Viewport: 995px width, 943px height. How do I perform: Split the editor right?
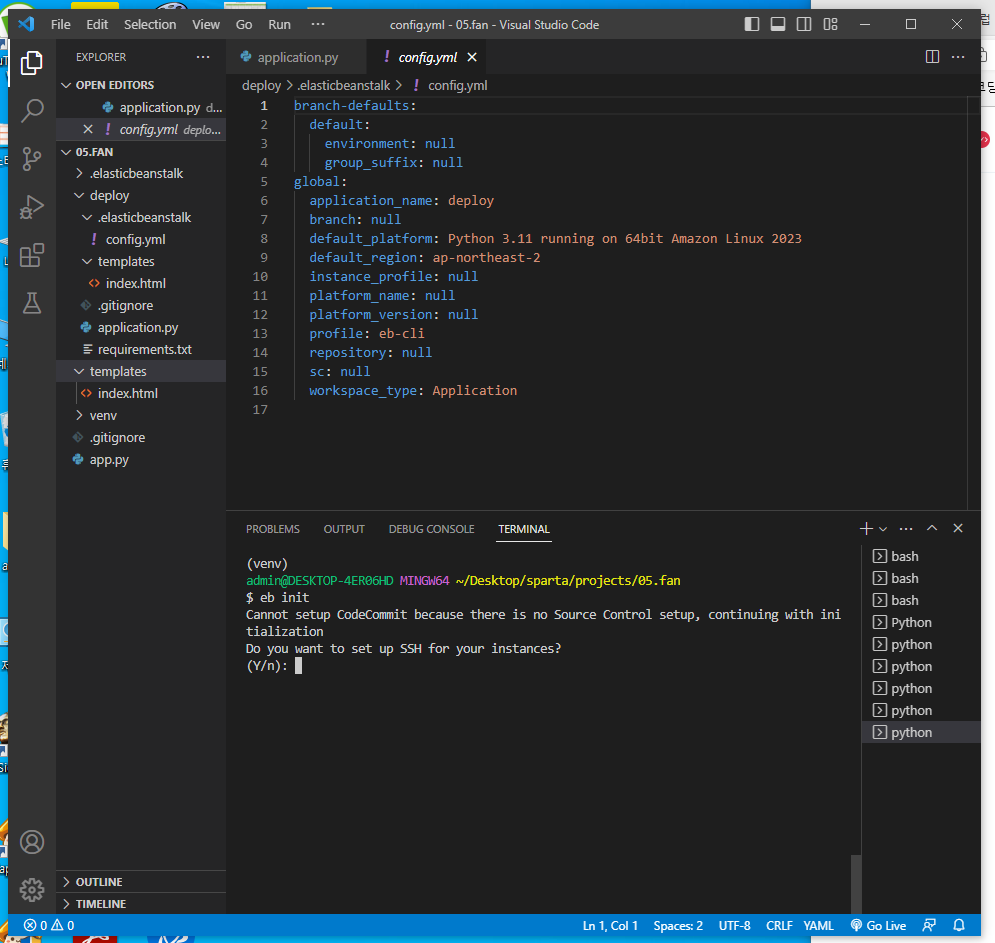point(932,57)
